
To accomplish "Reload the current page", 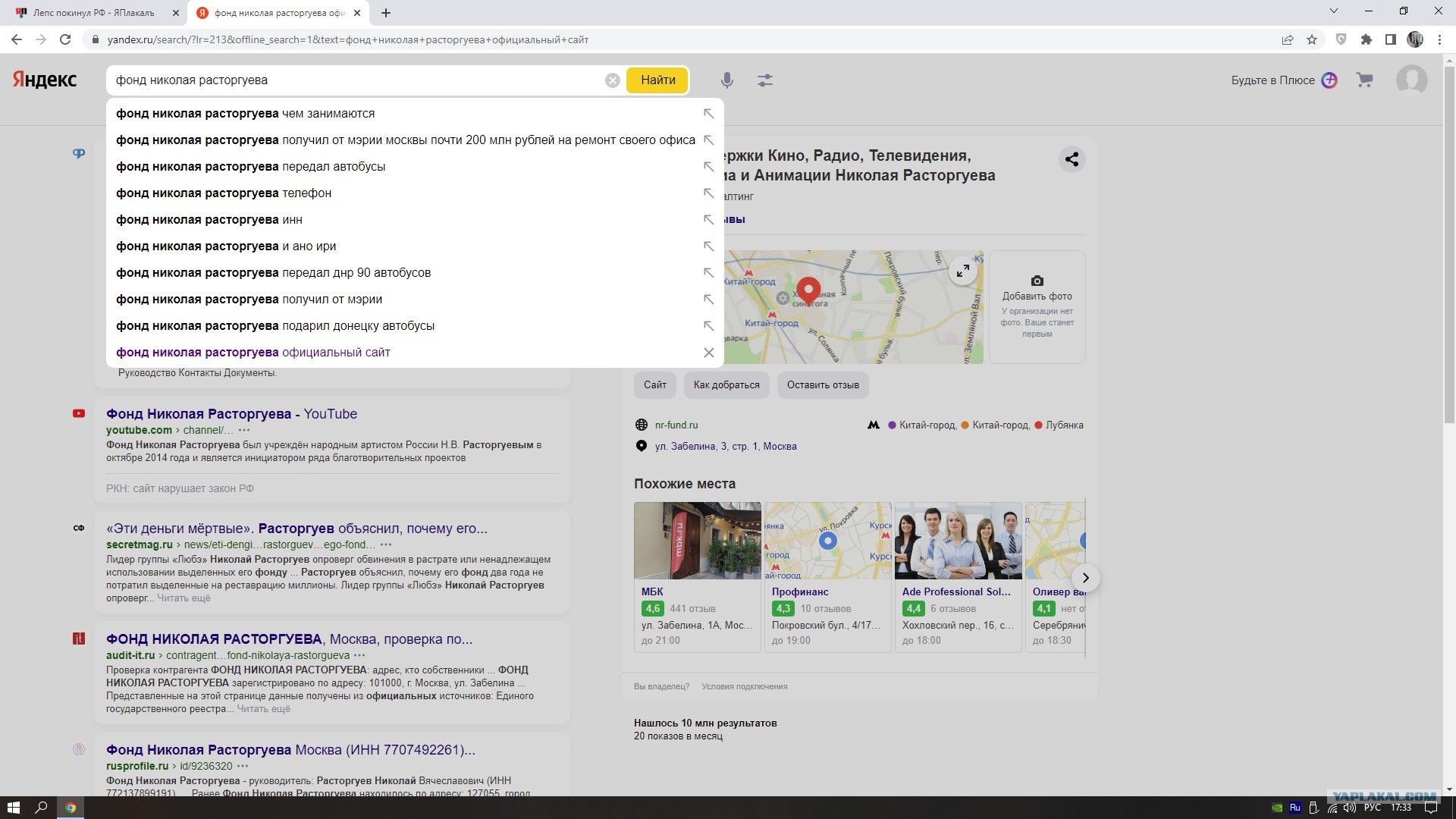I will point(65,39).
